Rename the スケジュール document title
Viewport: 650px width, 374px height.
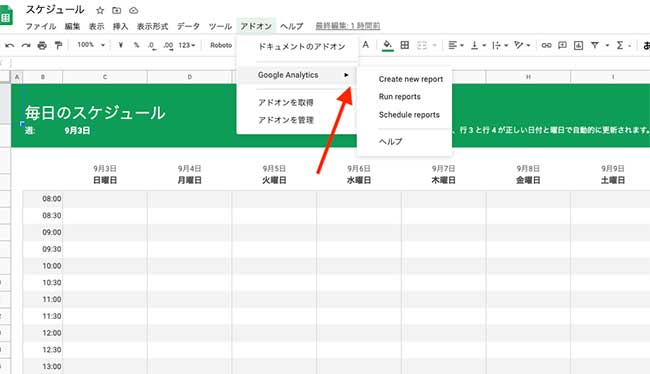click(55, 10)
